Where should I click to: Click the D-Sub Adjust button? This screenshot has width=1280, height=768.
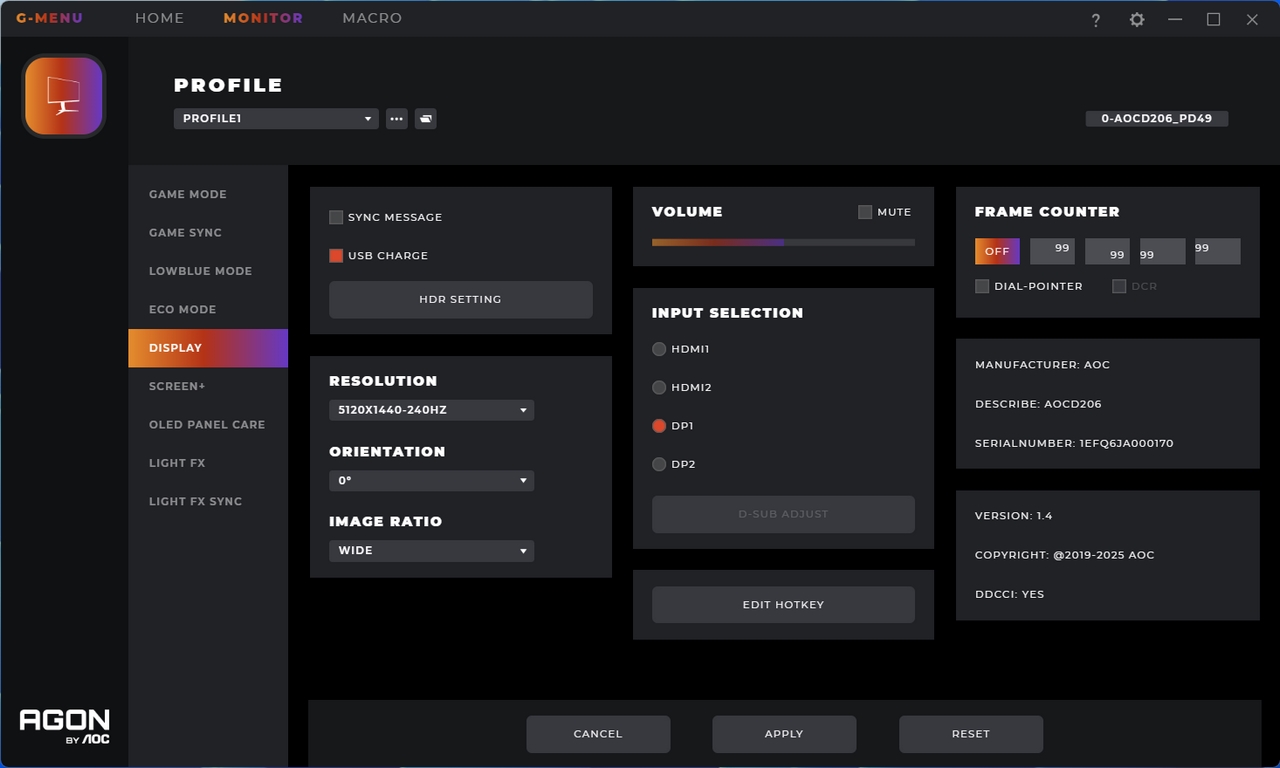coord(784,514)
